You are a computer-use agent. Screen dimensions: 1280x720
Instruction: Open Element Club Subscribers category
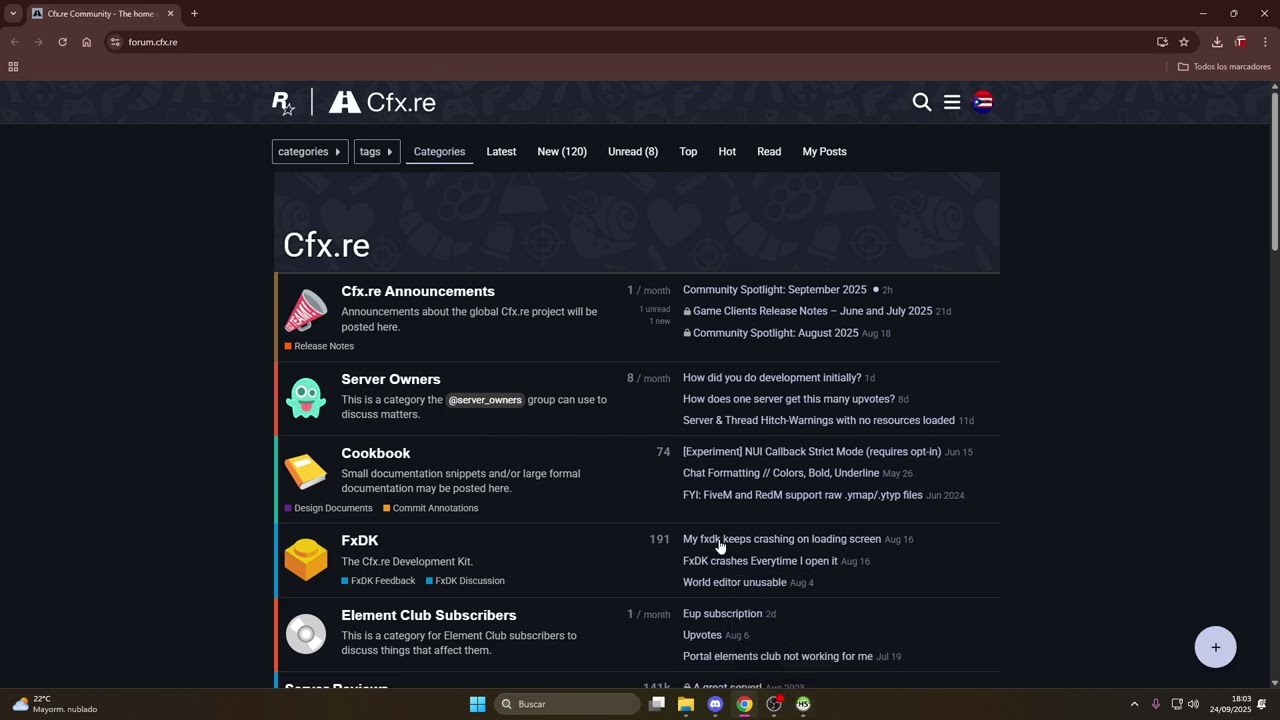click(x=429, y=615)
